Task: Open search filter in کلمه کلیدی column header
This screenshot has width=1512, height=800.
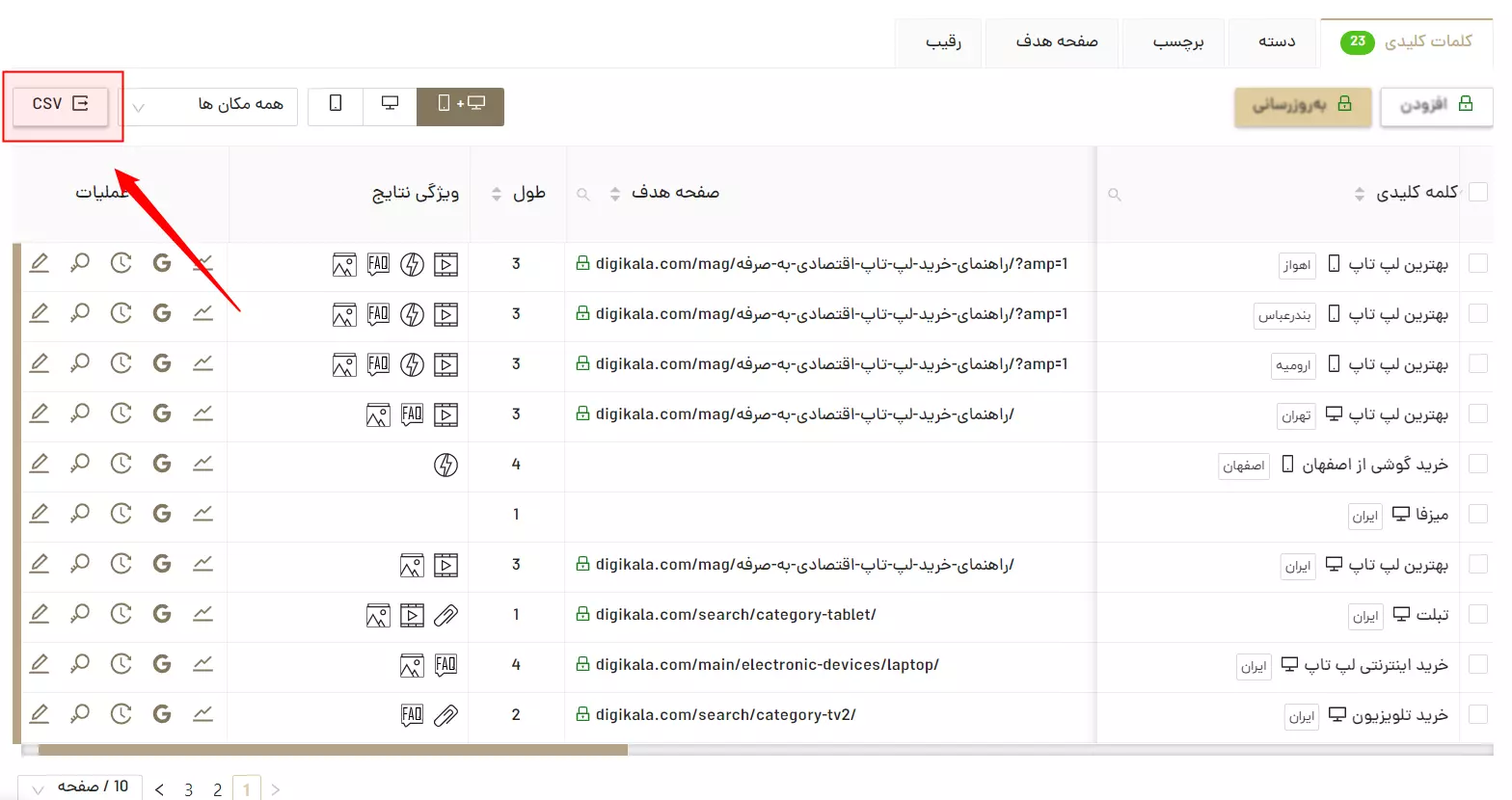Action: [x=1115, y=195]
